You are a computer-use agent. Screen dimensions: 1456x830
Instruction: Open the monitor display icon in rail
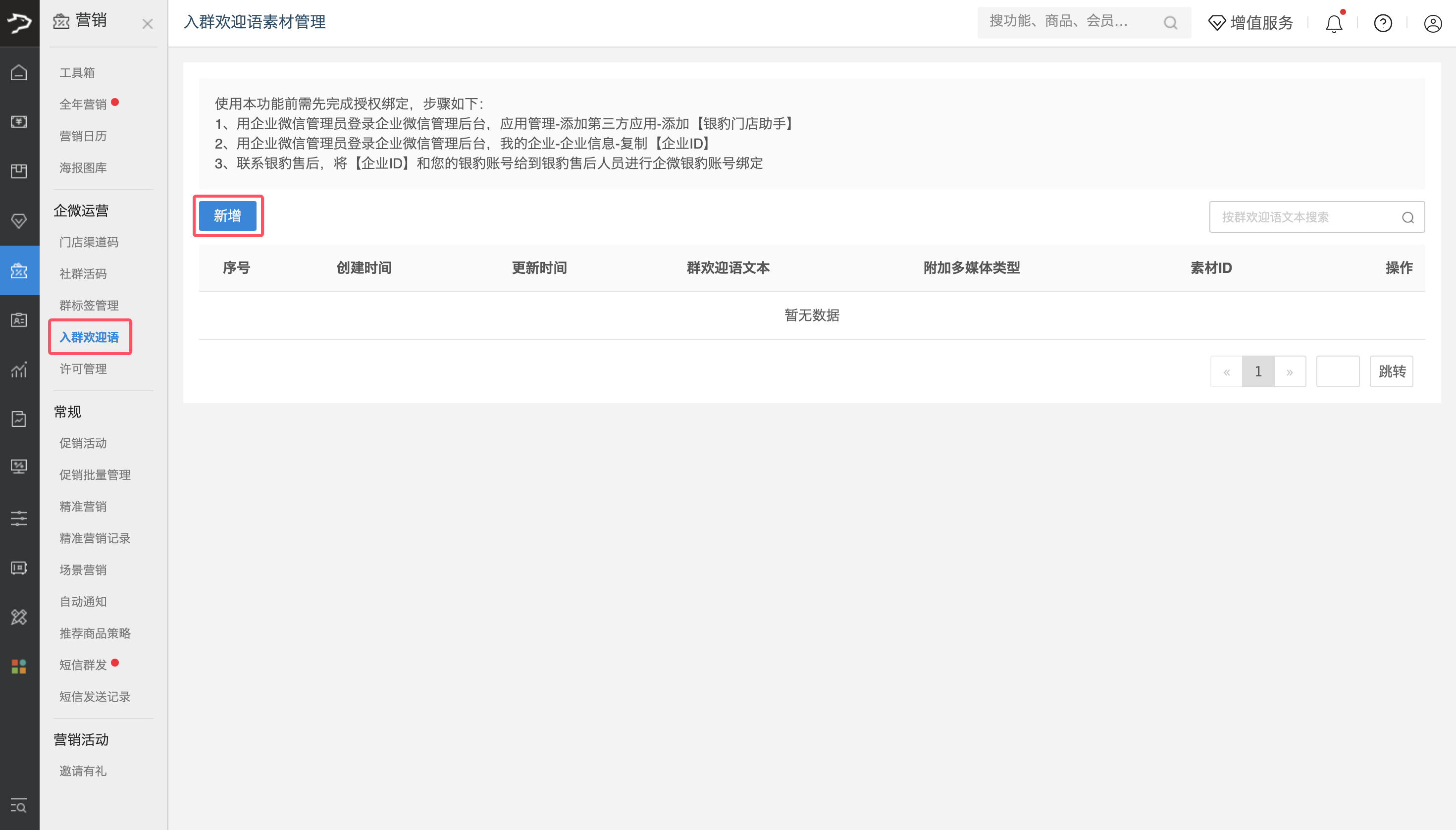[x=19, y=467]
